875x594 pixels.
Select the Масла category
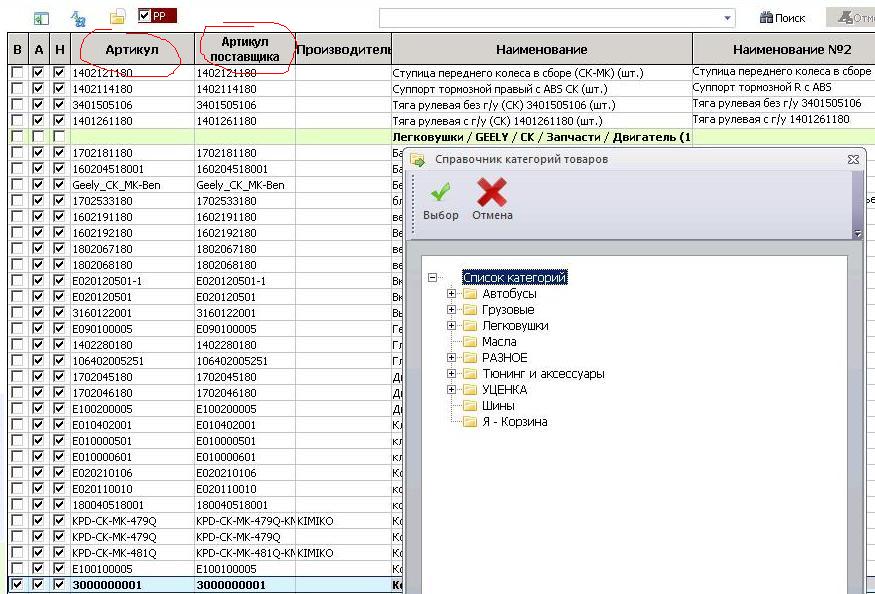point(499,342)
